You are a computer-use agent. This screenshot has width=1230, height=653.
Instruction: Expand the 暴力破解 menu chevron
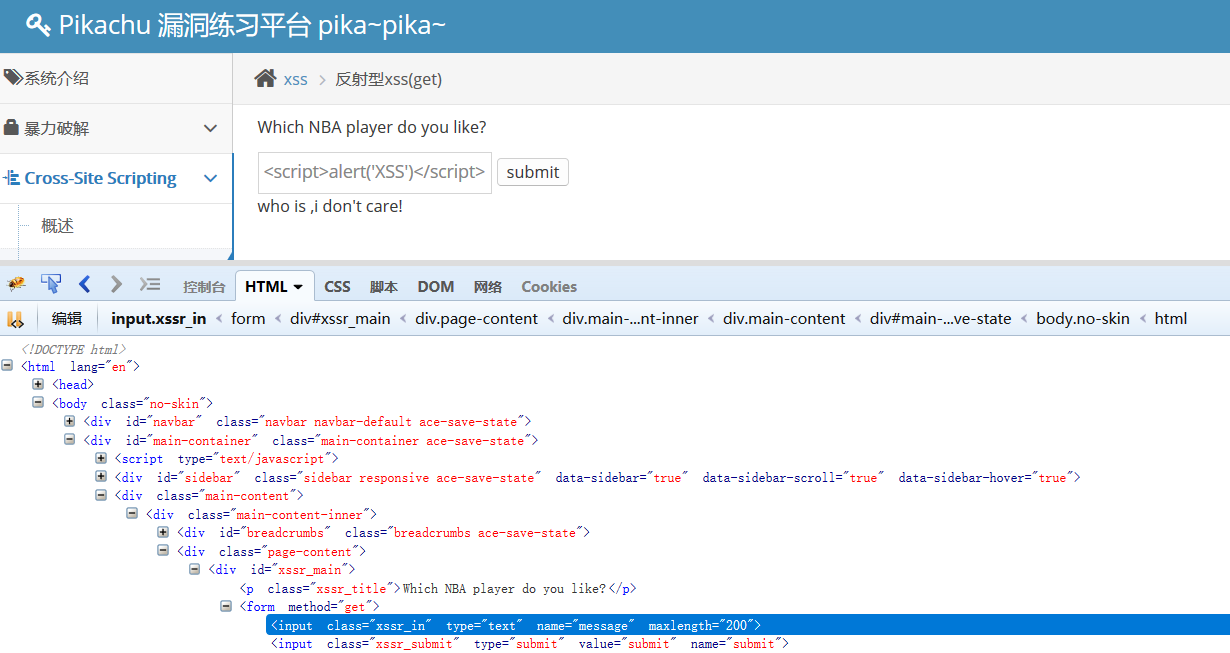click(210, 128)
